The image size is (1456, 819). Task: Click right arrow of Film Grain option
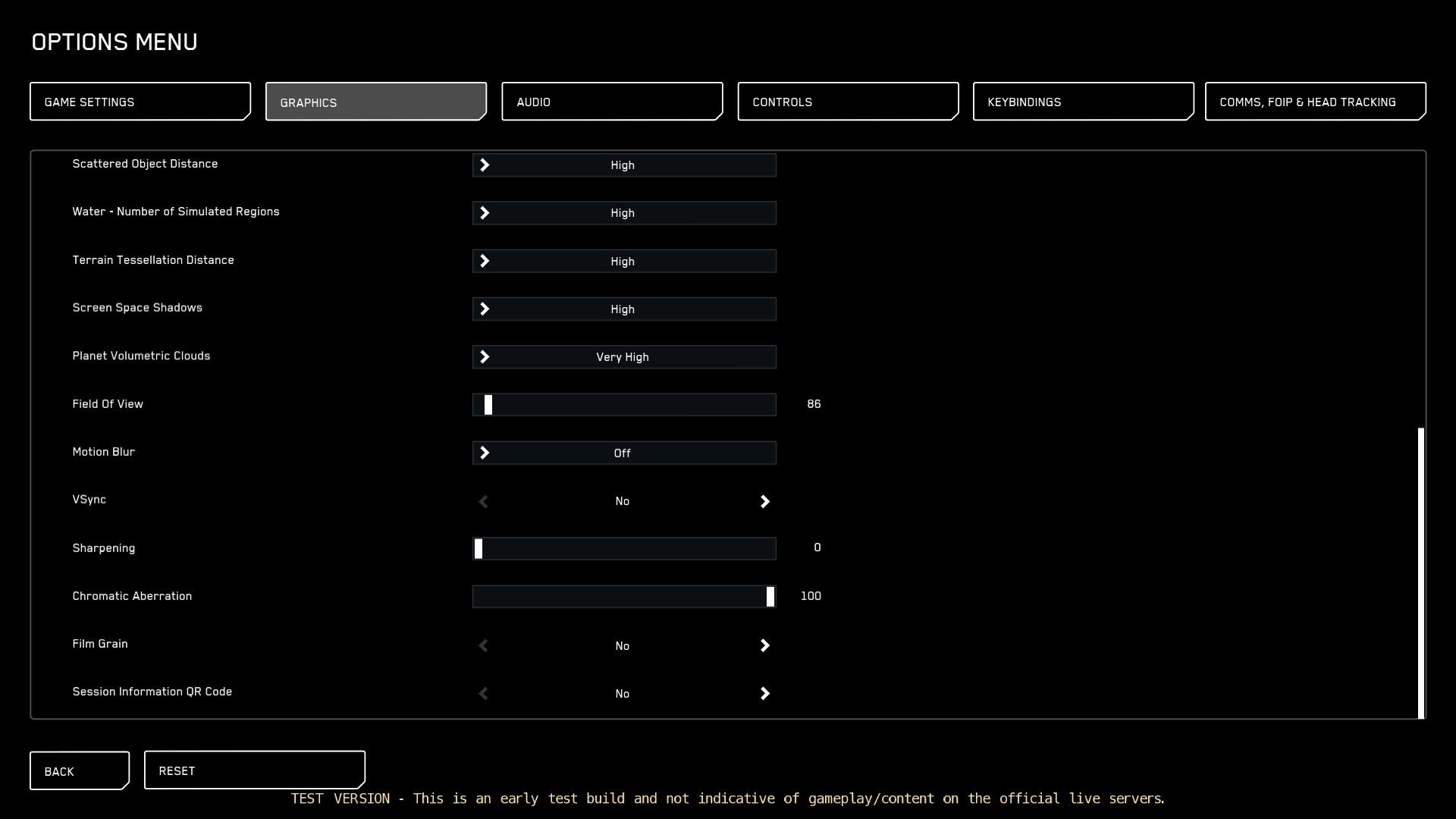click(764, 645)
